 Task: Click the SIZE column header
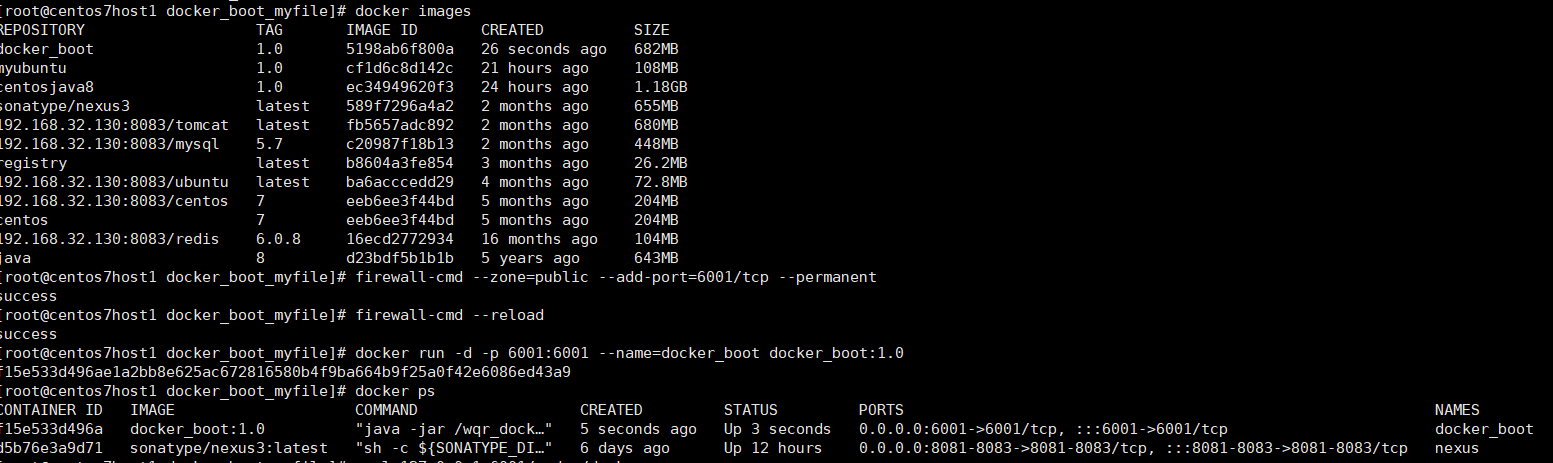tap(652, 30)
